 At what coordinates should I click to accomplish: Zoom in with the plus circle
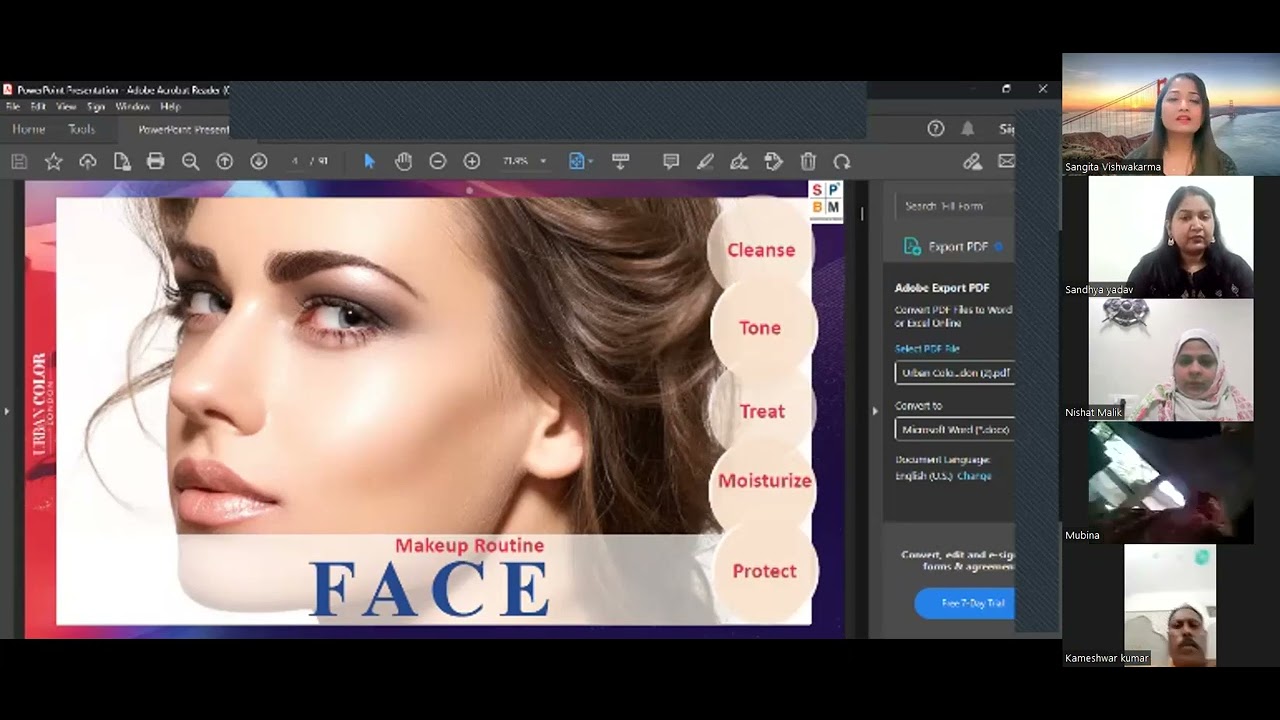(x=472, y=161)
